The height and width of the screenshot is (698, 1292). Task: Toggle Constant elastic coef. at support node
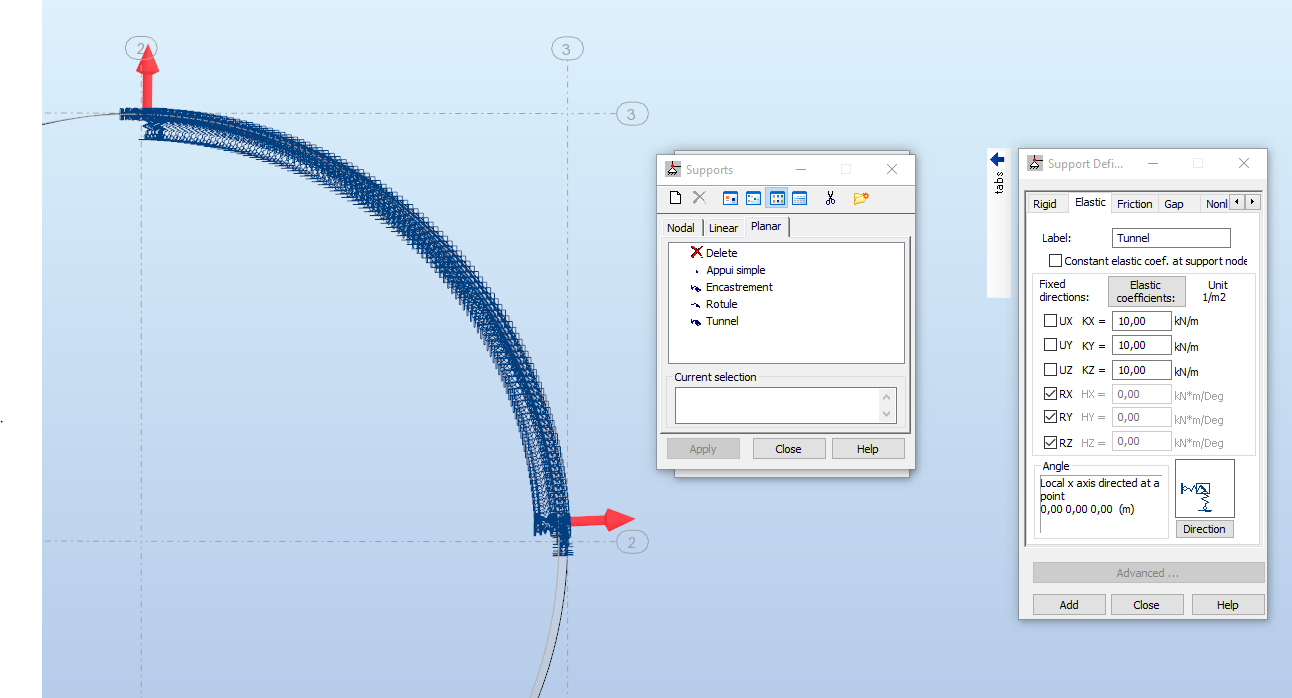[1056, 261]
